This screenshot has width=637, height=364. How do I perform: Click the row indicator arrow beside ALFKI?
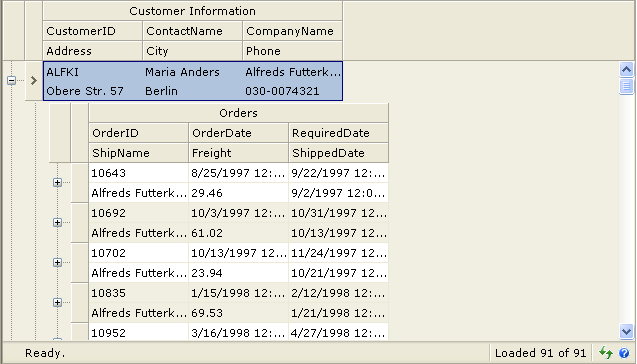coord(34,80)
